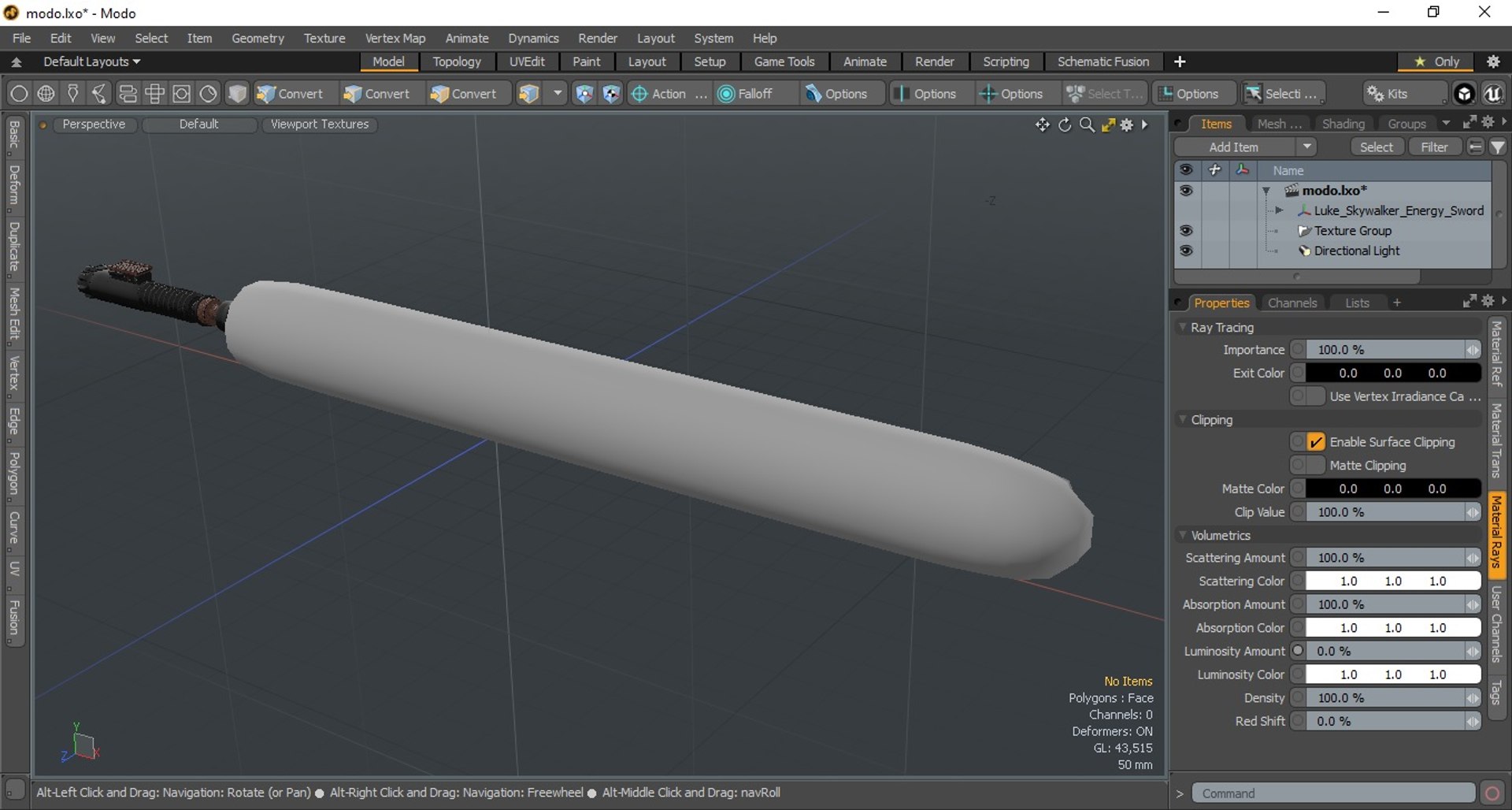Enable the Matte Clipping checkbox
This screenshot has width=1512, height=810.
click(1315, 466)
